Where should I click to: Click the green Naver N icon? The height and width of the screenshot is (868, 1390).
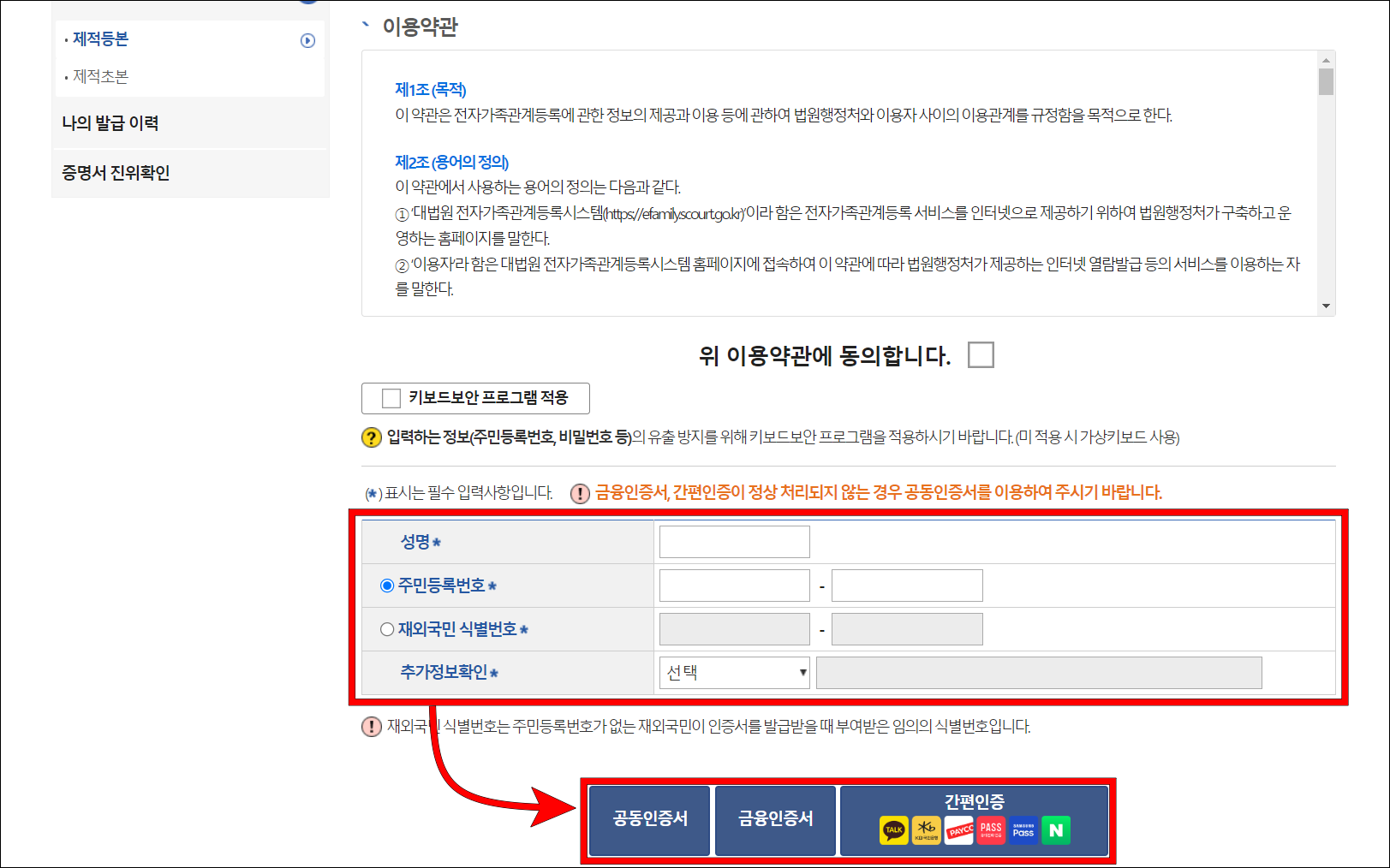click(1056, 830)
